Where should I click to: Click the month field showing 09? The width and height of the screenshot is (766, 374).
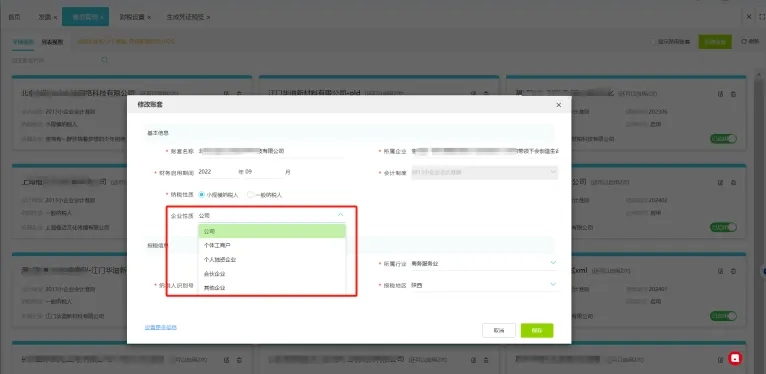263,172
